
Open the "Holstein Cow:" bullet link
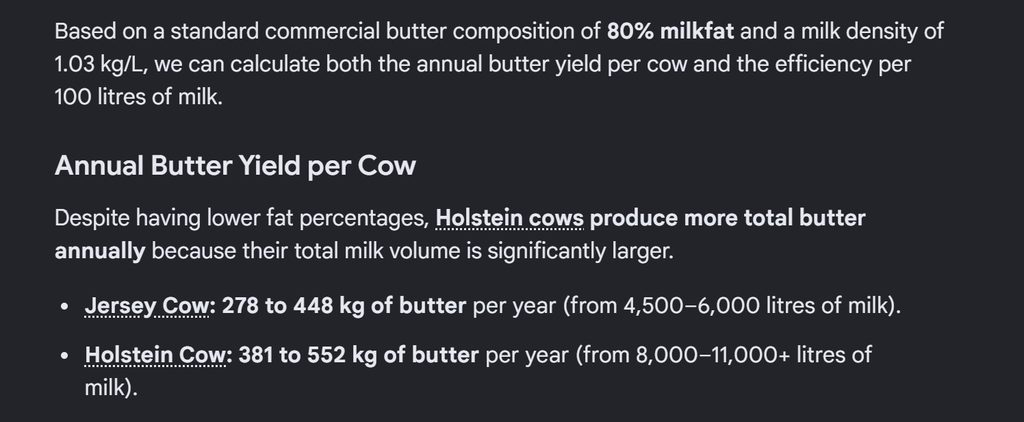click(x=155, y=355)
